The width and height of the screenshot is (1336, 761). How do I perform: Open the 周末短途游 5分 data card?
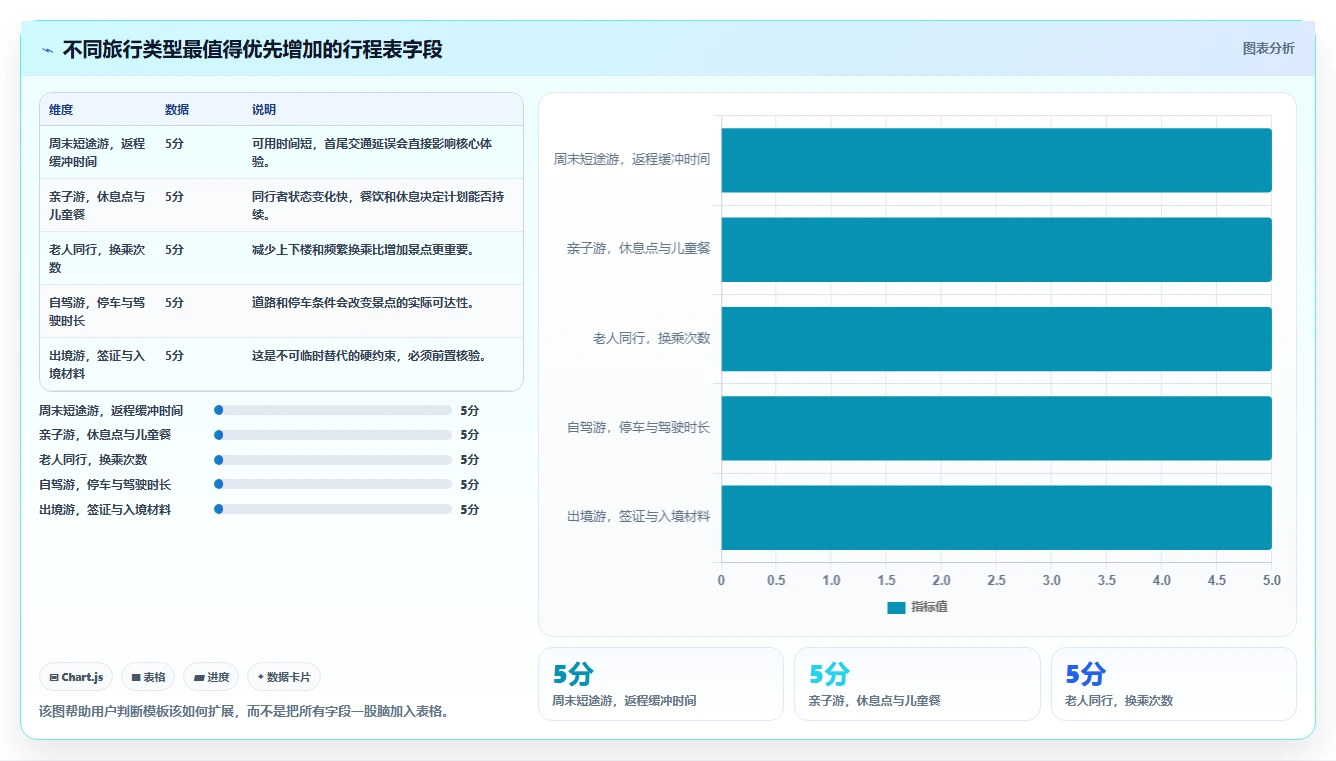pyautogui.click(x=661, y=684)
